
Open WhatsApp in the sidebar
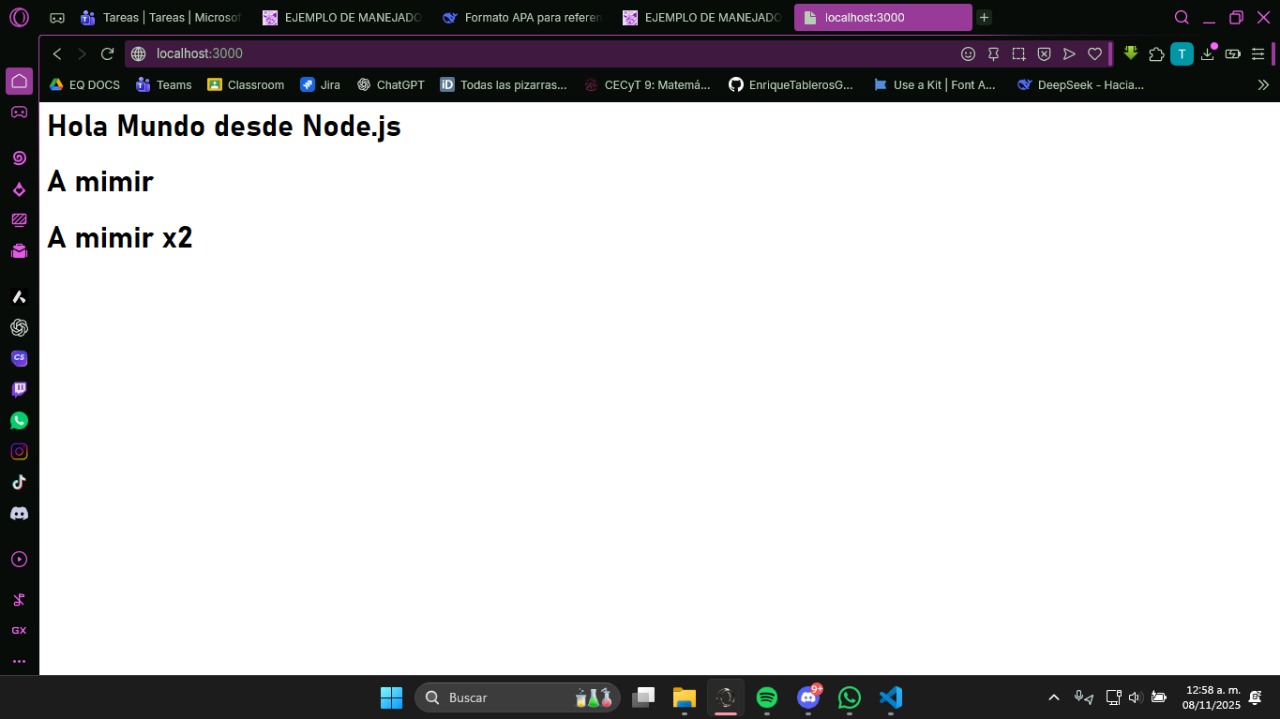pos(19,420)
